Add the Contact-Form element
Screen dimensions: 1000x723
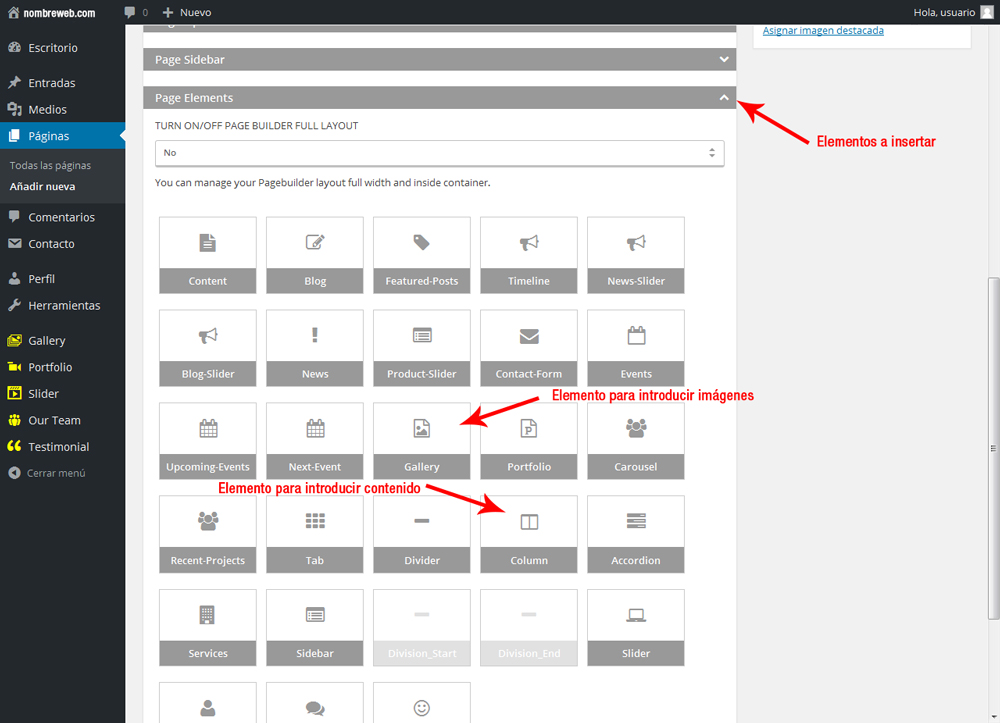point(528,348)
